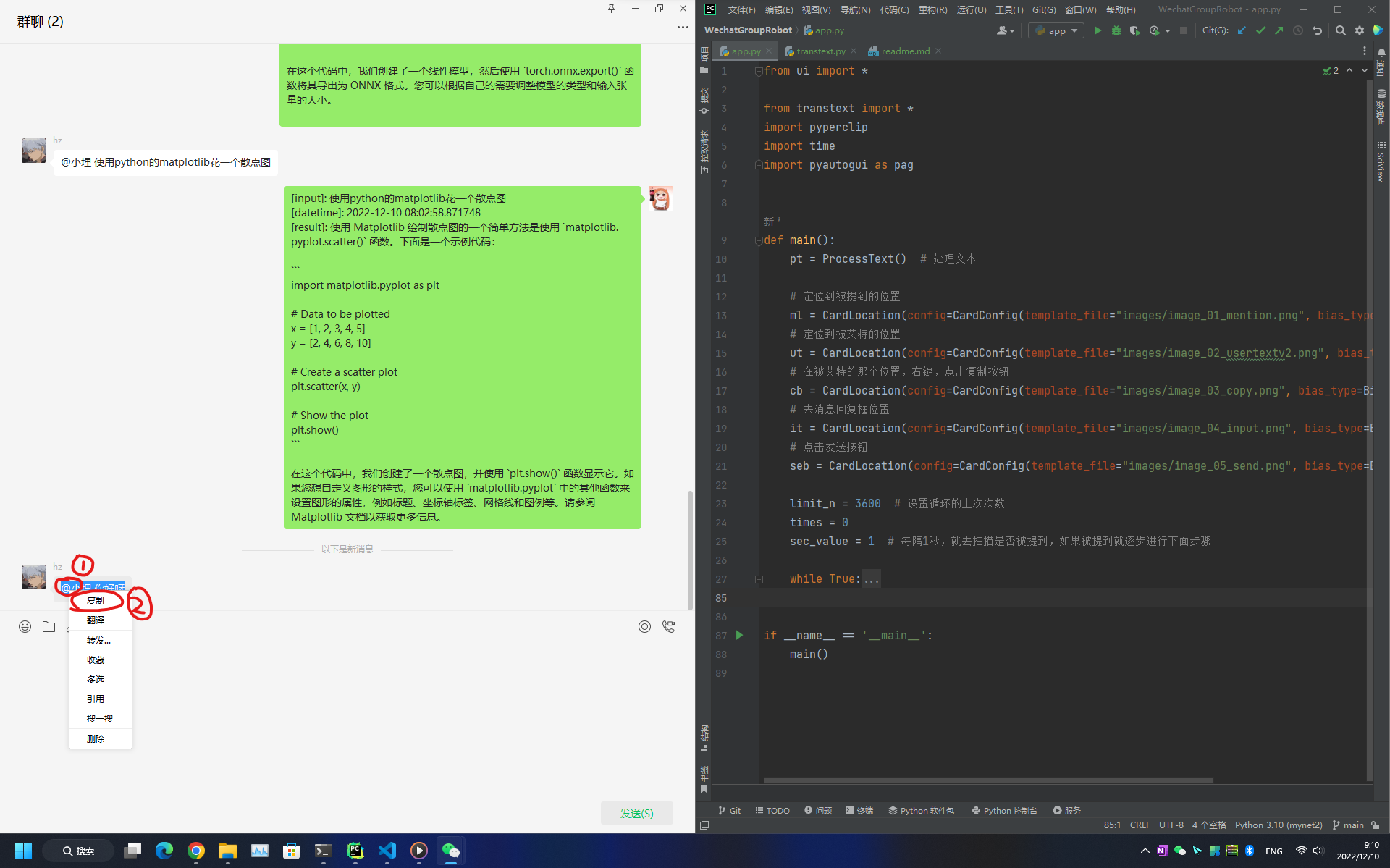Click the Python 3.10 (mynet2) interpreter label
1390x868 pixels.
(x=1278, y=825)
